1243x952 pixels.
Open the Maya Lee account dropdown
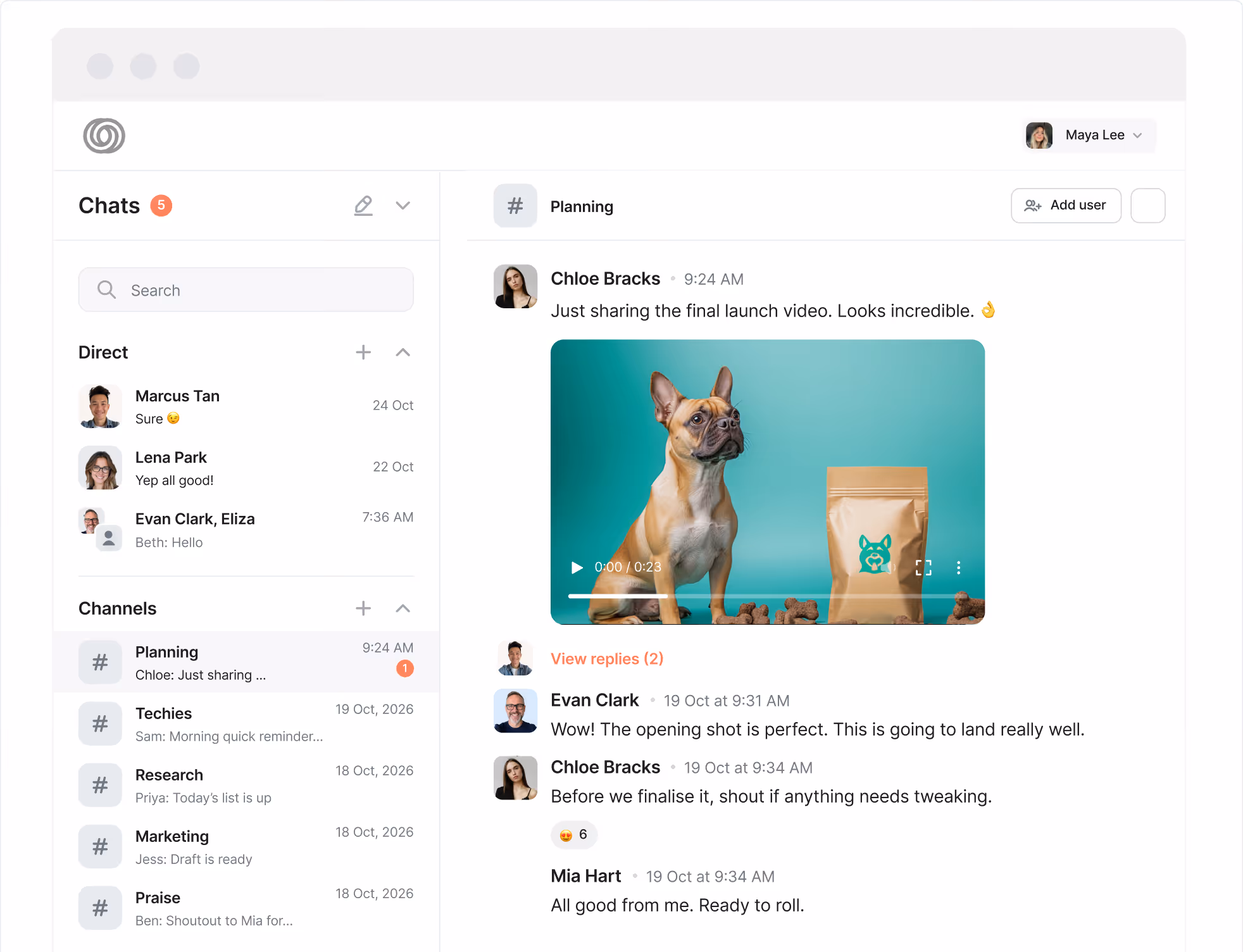point(1088,135)
